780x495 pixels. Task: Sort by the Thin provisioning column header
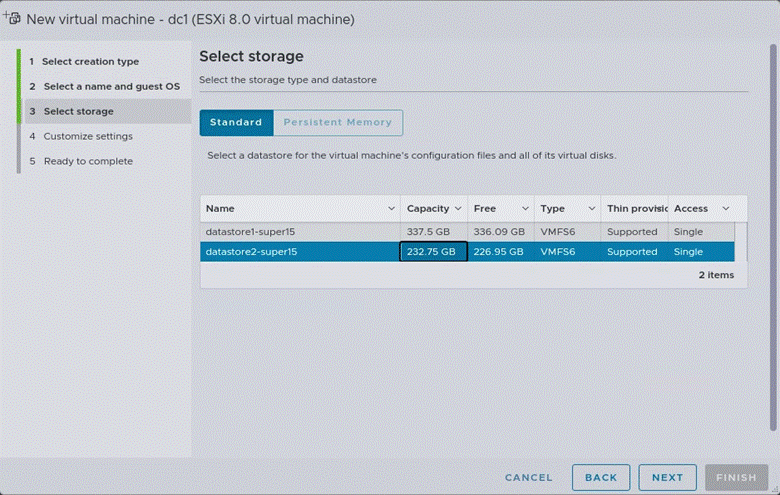[x=637, y=208]
